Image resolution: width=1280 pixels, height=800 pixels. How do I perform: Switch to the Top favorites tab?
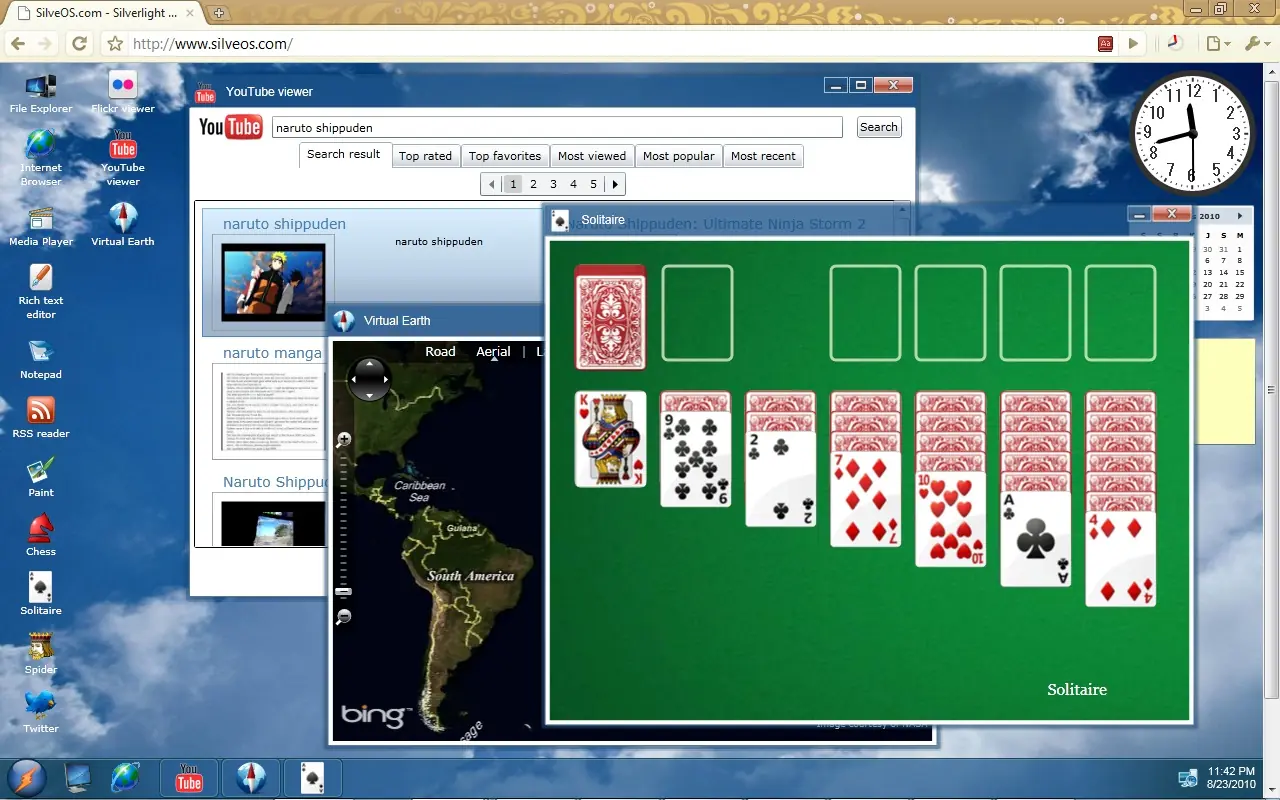(x=505, y=156)
